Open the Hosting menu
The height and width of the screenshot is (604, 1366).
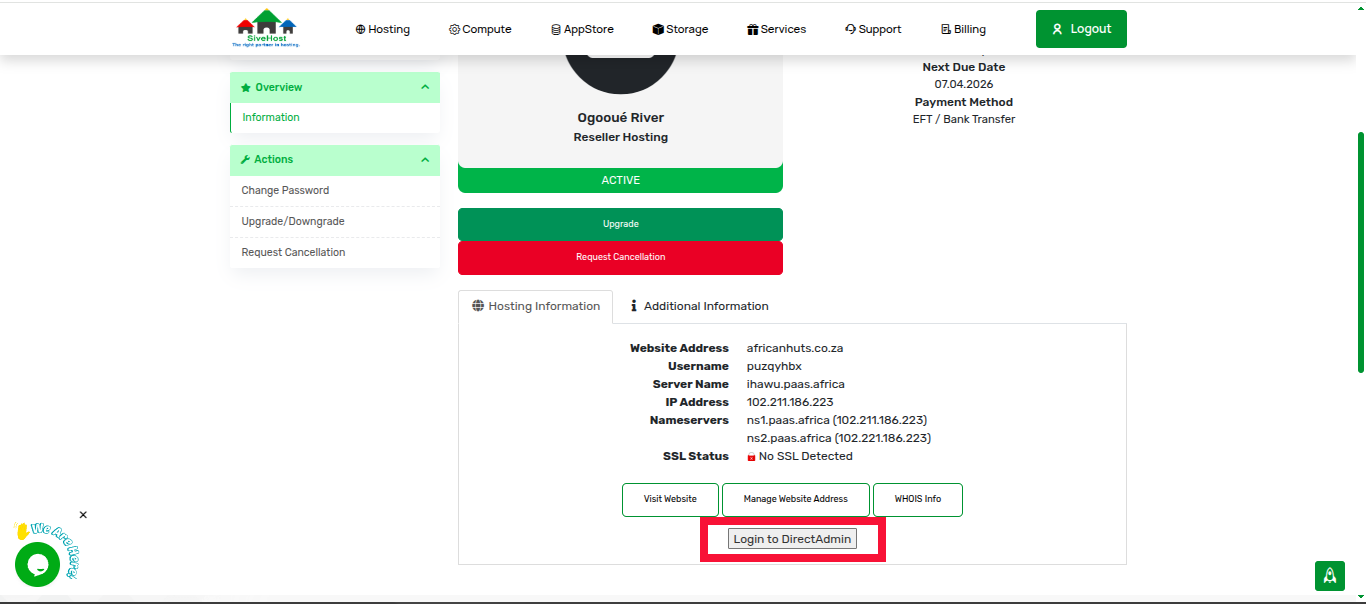click(x=382, y=29)
